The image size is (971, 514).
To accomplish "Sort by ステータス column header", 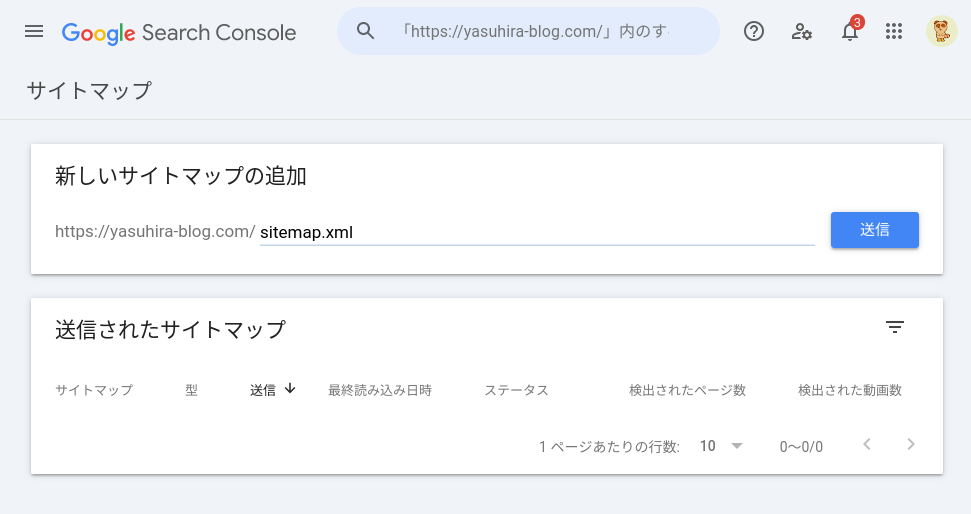I will pyautogui.click(x=516, y=390).
